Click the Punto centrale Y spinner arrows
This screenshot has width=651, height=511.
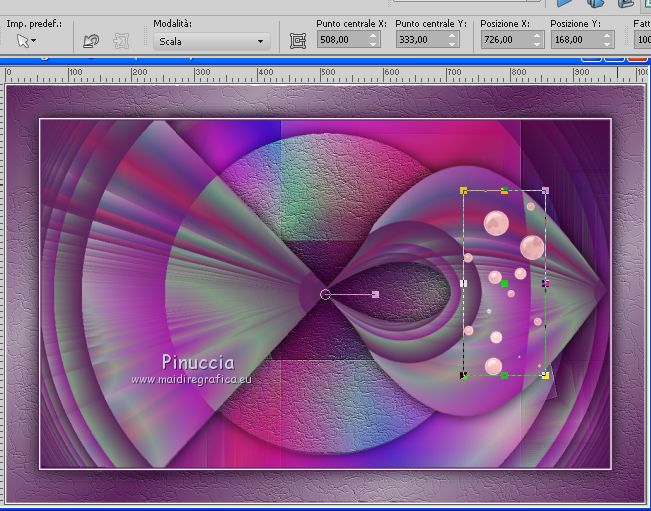(x=453, y=40)
